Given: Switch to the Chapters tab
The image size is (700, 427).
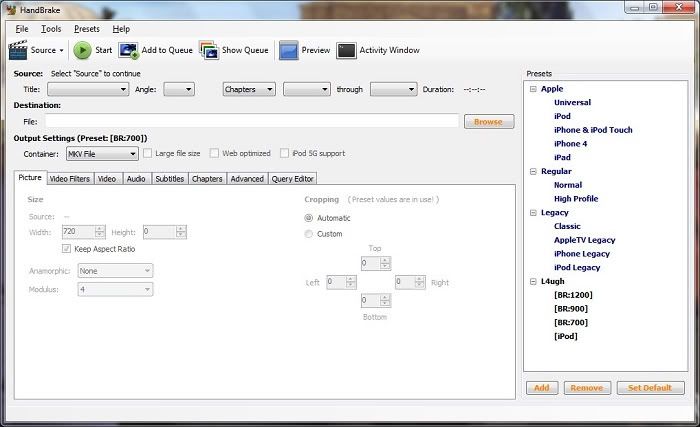Looking at the screenshot, I should 207,179.
